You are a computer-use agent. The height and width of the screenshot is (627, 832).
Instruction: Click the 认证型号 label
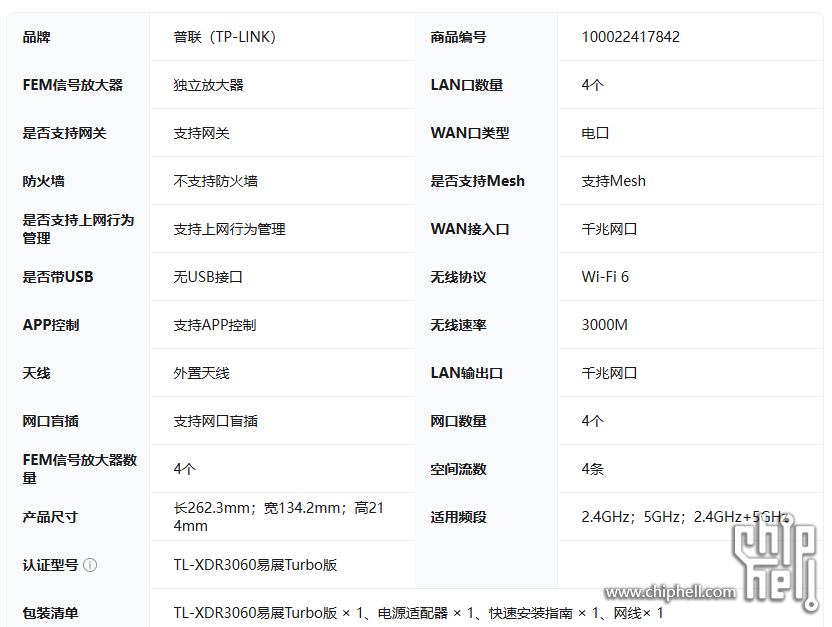[50, 565]
